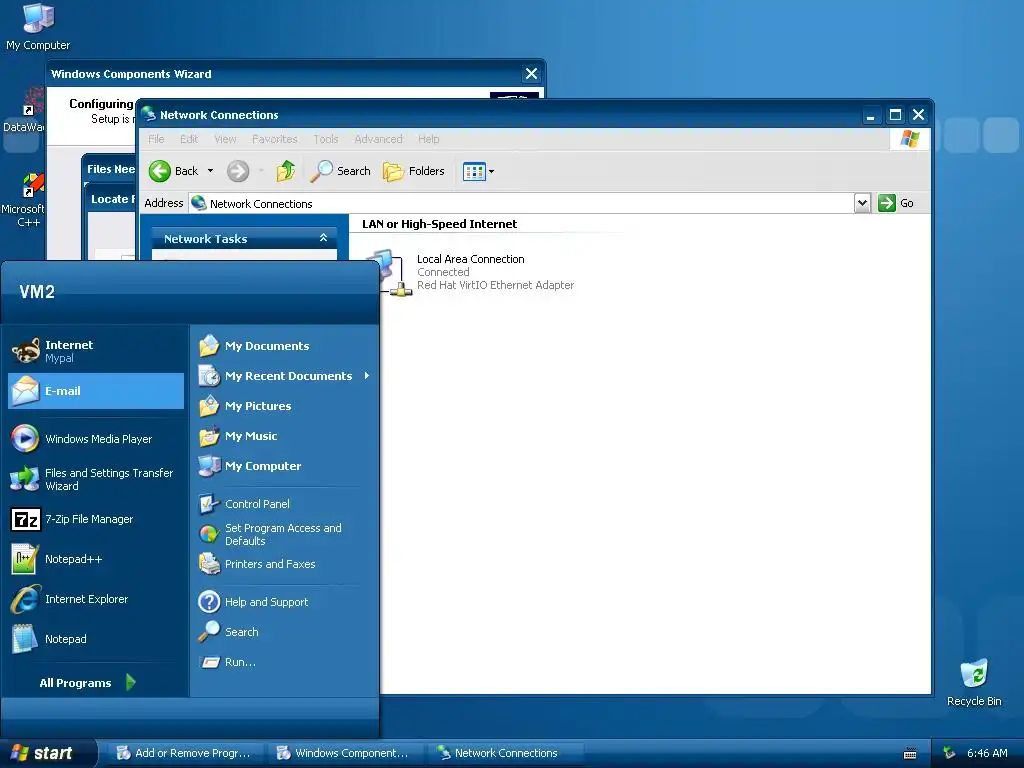The image size is (1024, 768).
Task: Open Control Panel
Action: 284,504
